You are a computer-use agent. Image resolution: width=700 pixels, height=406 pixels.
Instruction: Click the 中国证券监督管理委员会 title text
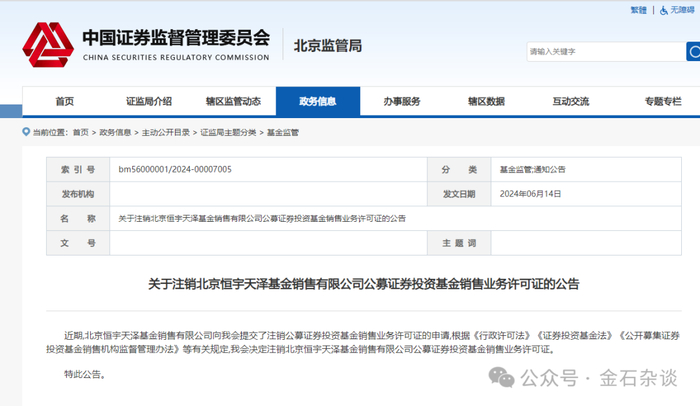[176, 38]
